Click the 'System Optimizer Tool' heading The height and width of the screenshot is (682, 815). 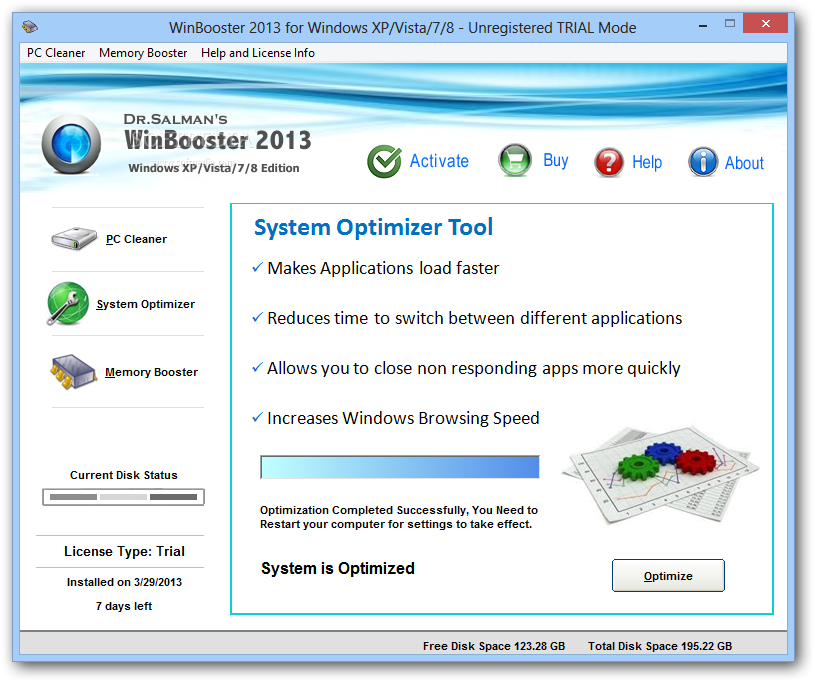[373, 228]
